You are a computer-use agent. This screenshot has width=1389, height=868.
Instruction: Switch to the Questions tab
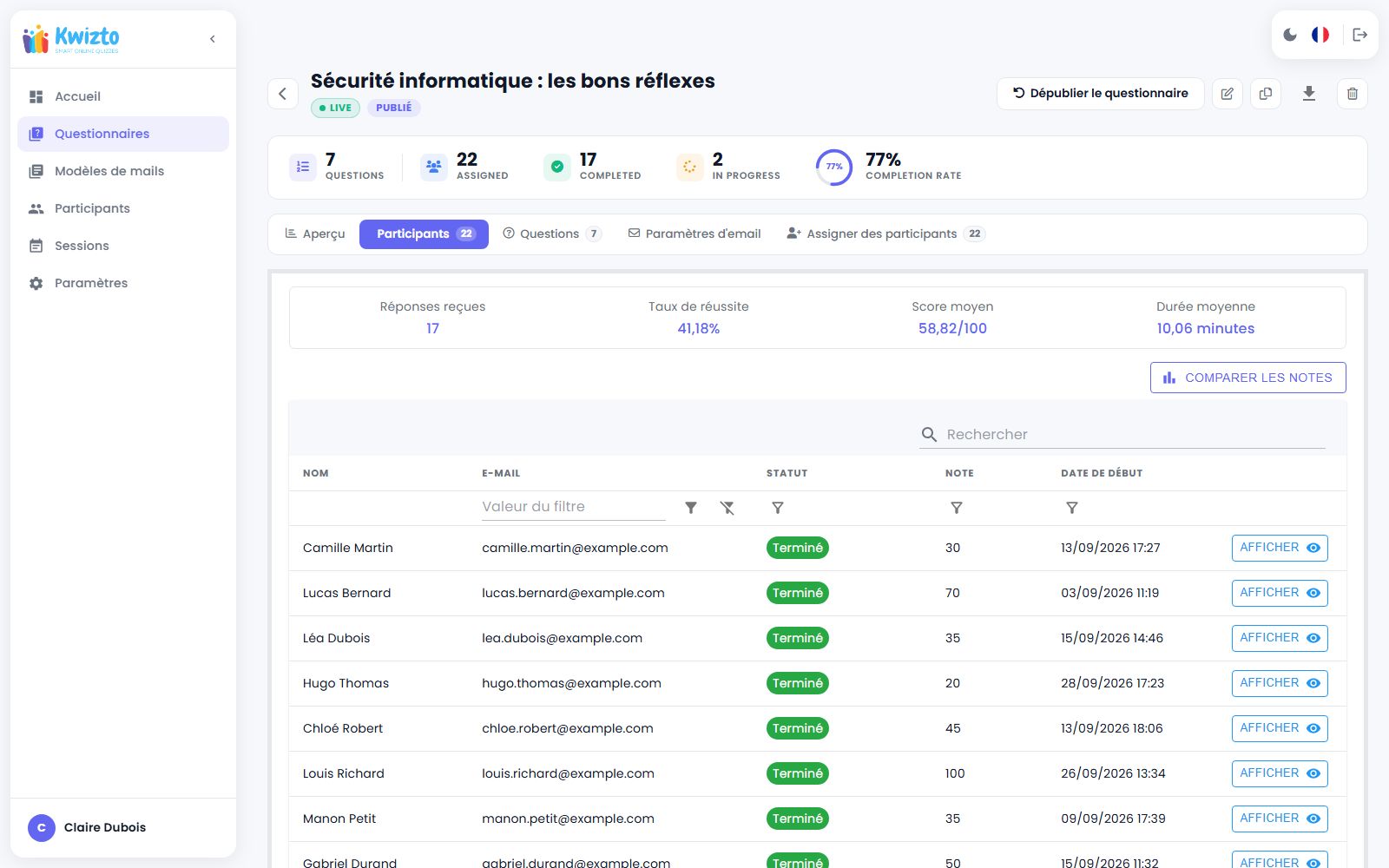tap(552, 234)
